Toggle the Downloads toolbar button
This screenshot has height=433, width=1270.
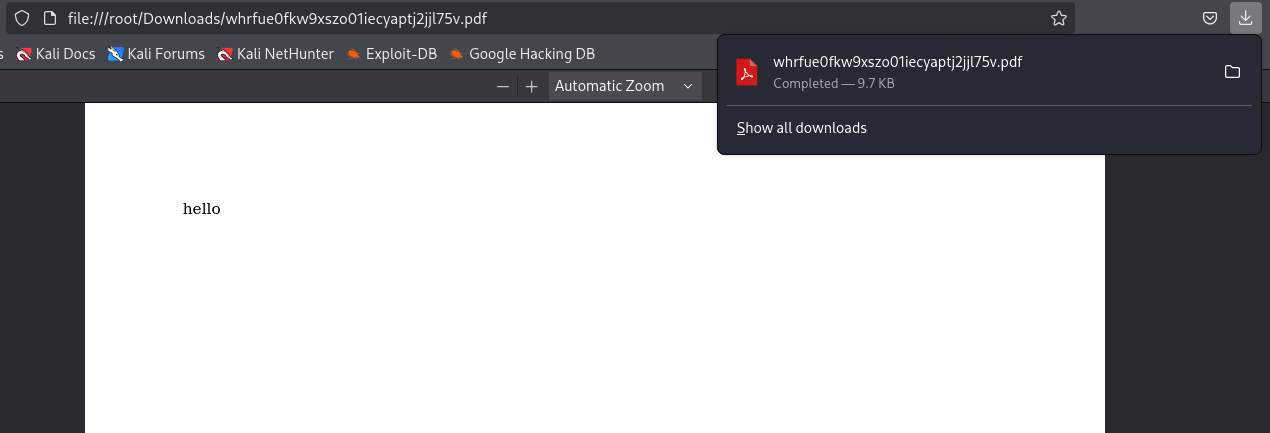pyautogui.click(x=1245, y=17)
